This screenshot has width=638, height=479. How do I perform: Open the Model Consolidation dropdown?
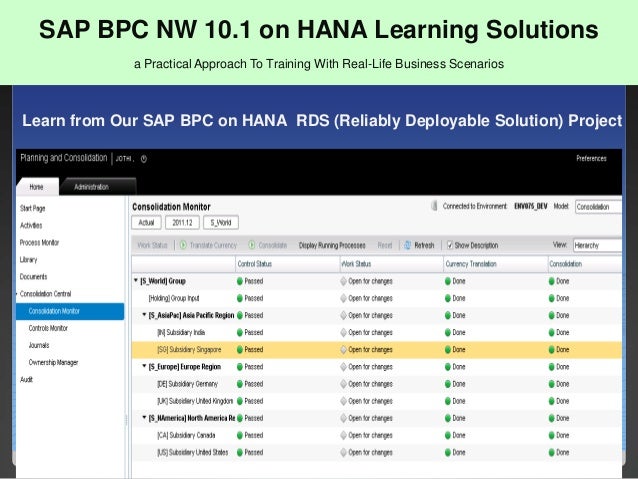coord(598,207)
